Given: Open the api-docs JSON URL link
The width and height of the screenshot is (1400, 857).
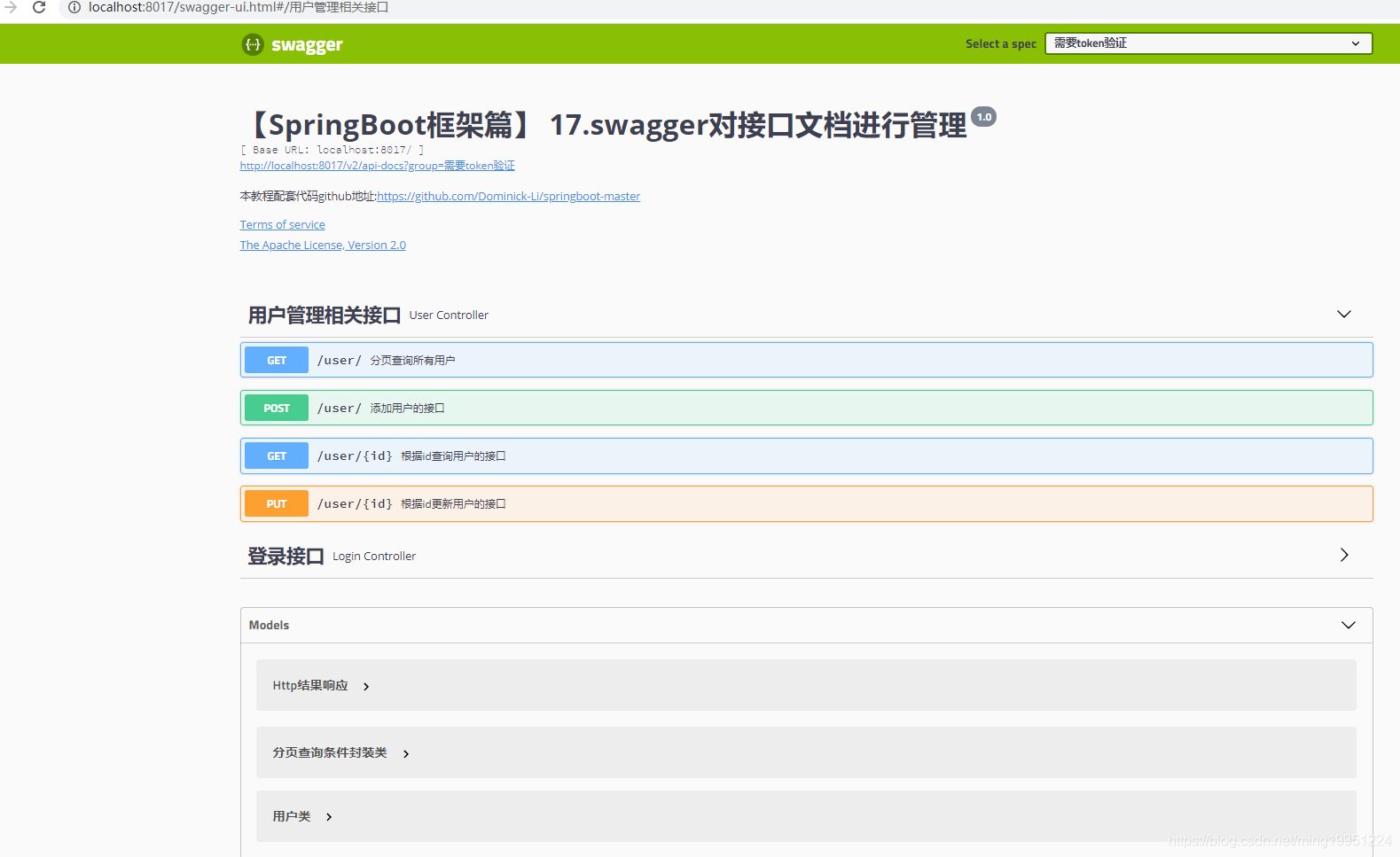Looking at the screenshot, I should pos(377,166).
